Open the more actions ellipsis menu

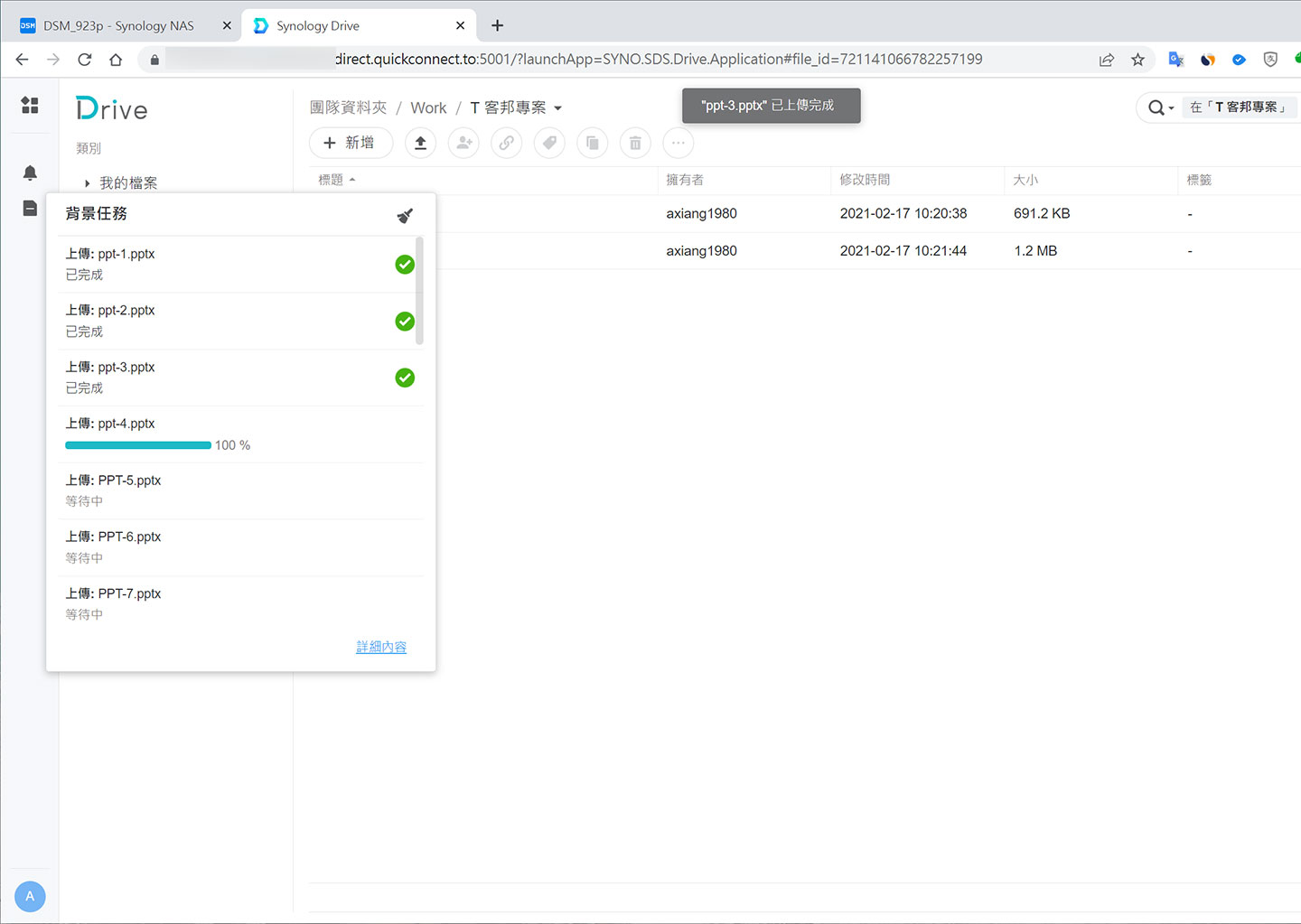(x=679, y=143)
